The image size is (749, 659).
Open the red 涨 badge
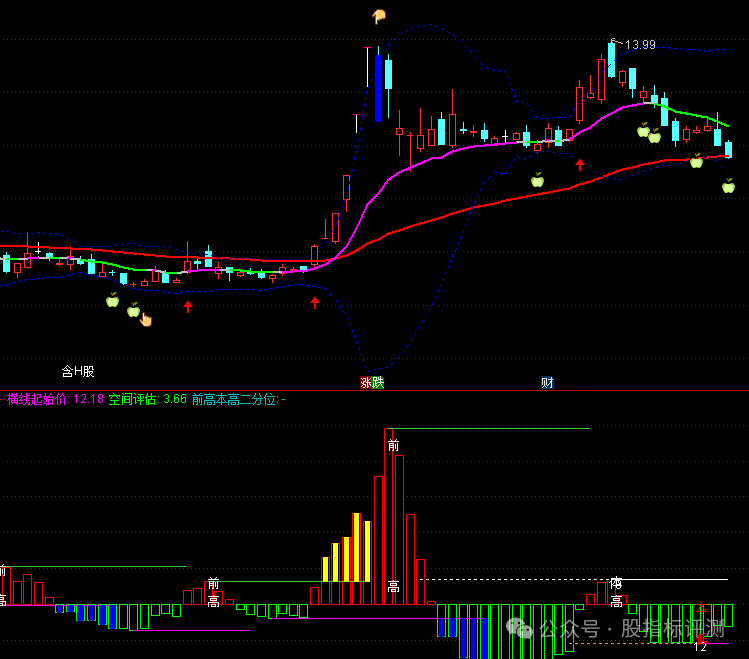click(x=366, y=383)
